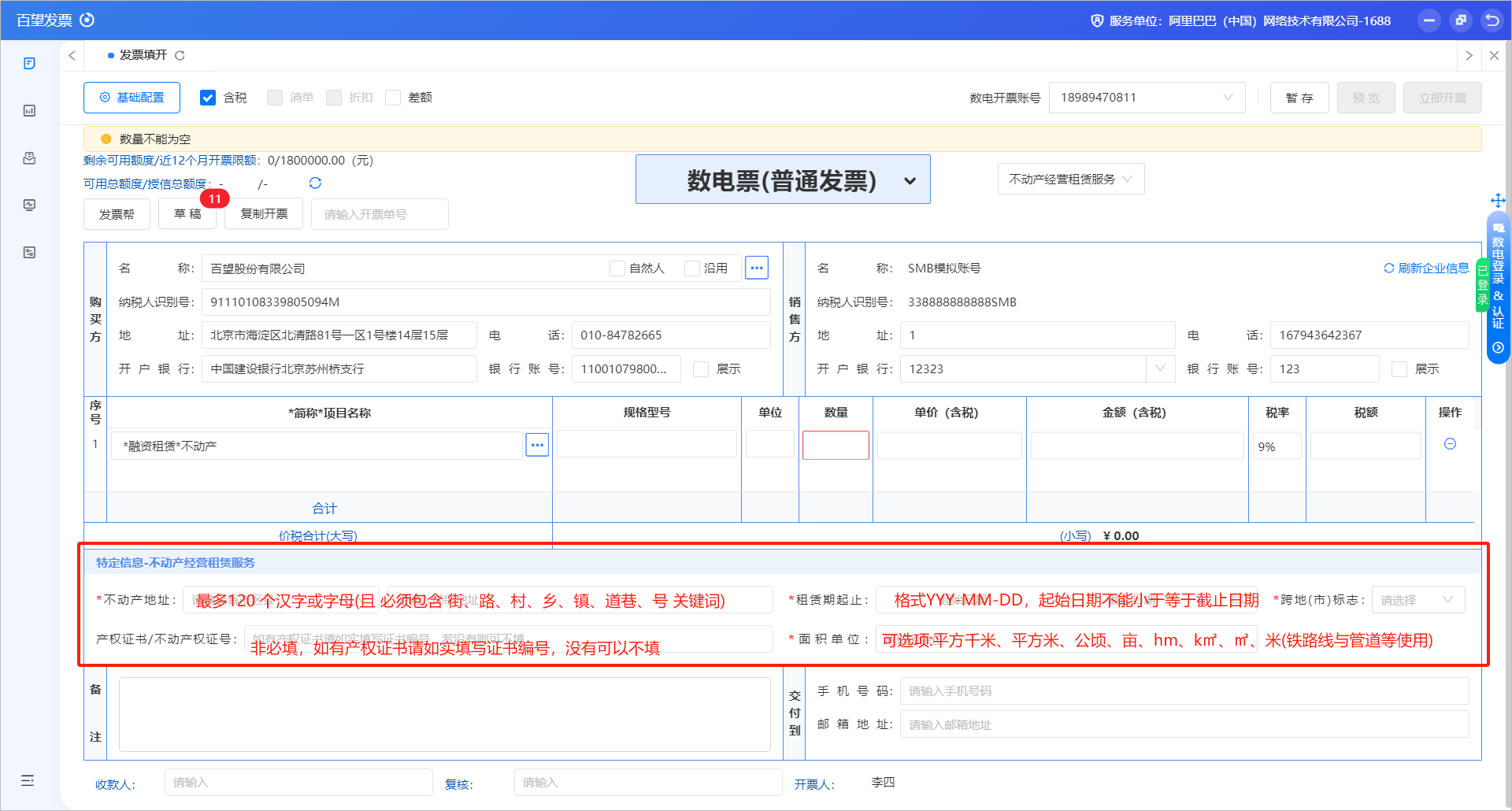
Task: Click the ellipsis button beside item name 融资租赁
Action: 537,445
